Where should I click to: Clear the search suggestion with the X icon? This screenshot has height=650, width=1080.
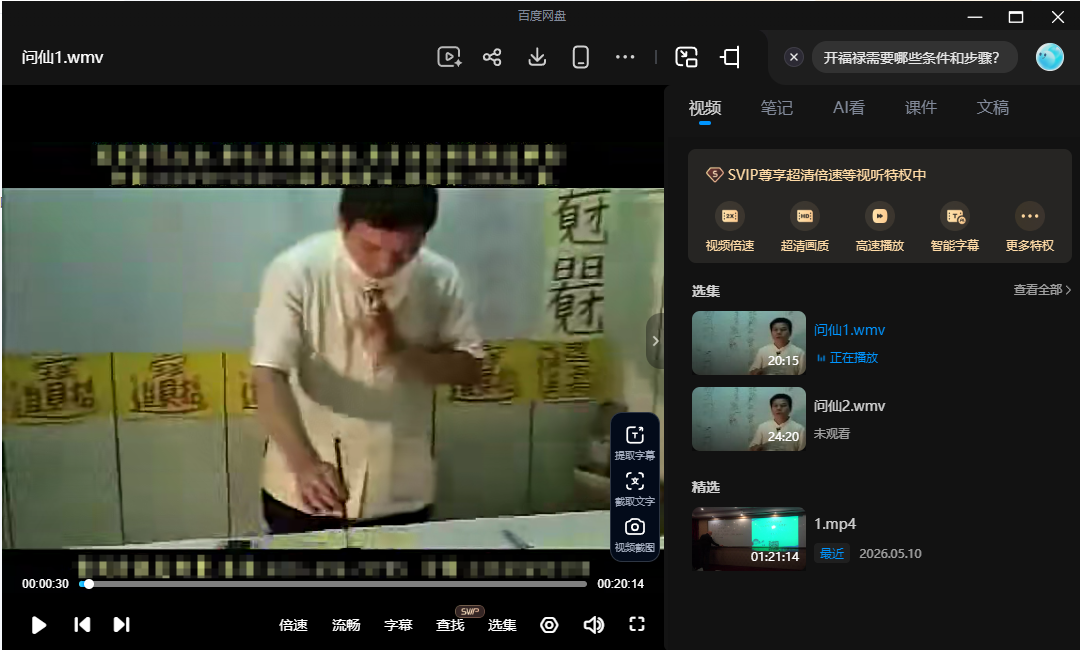793,57
